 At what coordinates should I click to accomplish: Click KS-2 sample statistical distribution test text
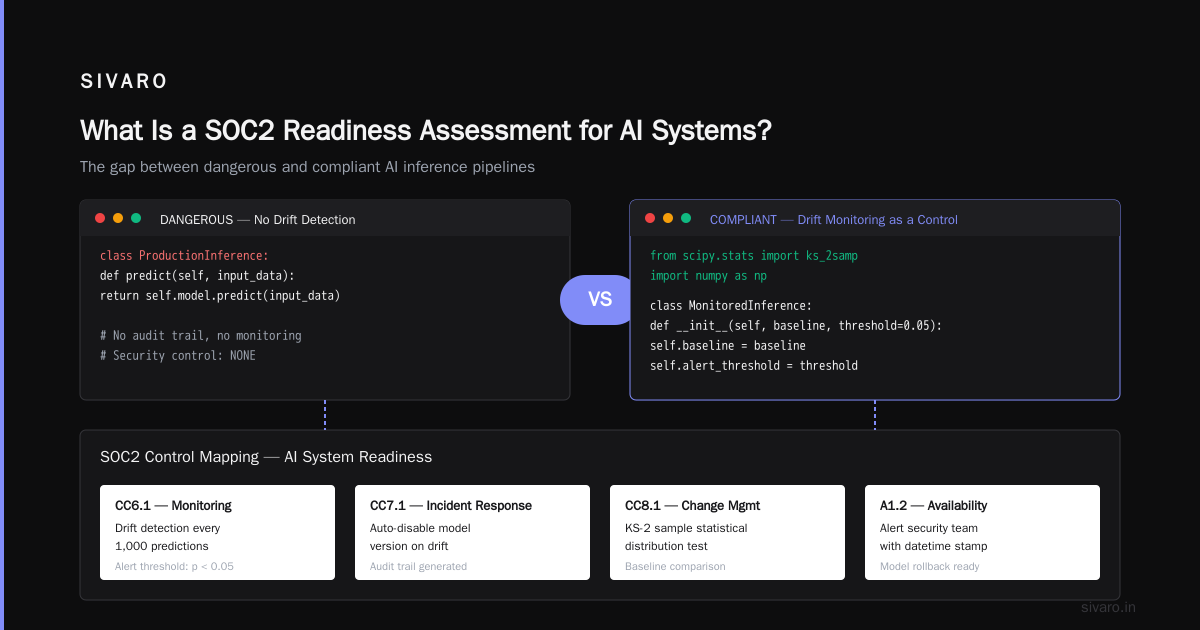686,537
